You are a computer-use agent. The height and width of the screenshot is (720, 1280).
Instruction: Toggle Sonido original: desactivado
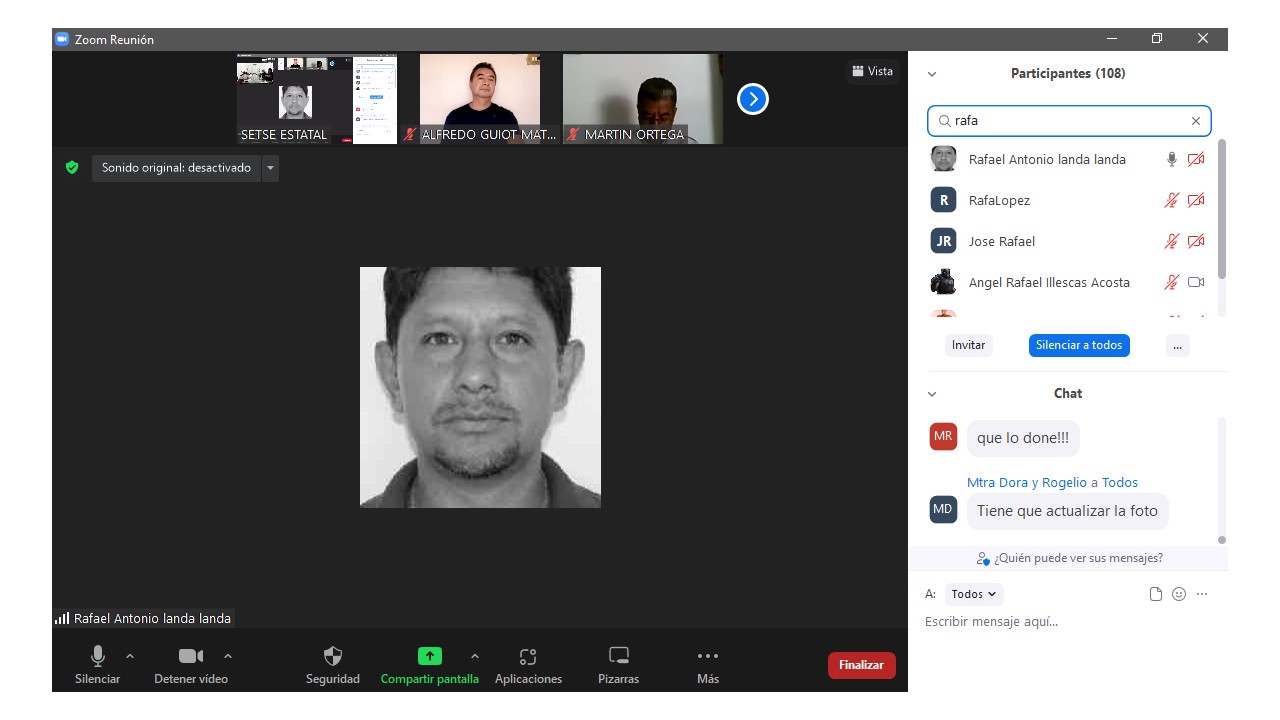(176, 168)
